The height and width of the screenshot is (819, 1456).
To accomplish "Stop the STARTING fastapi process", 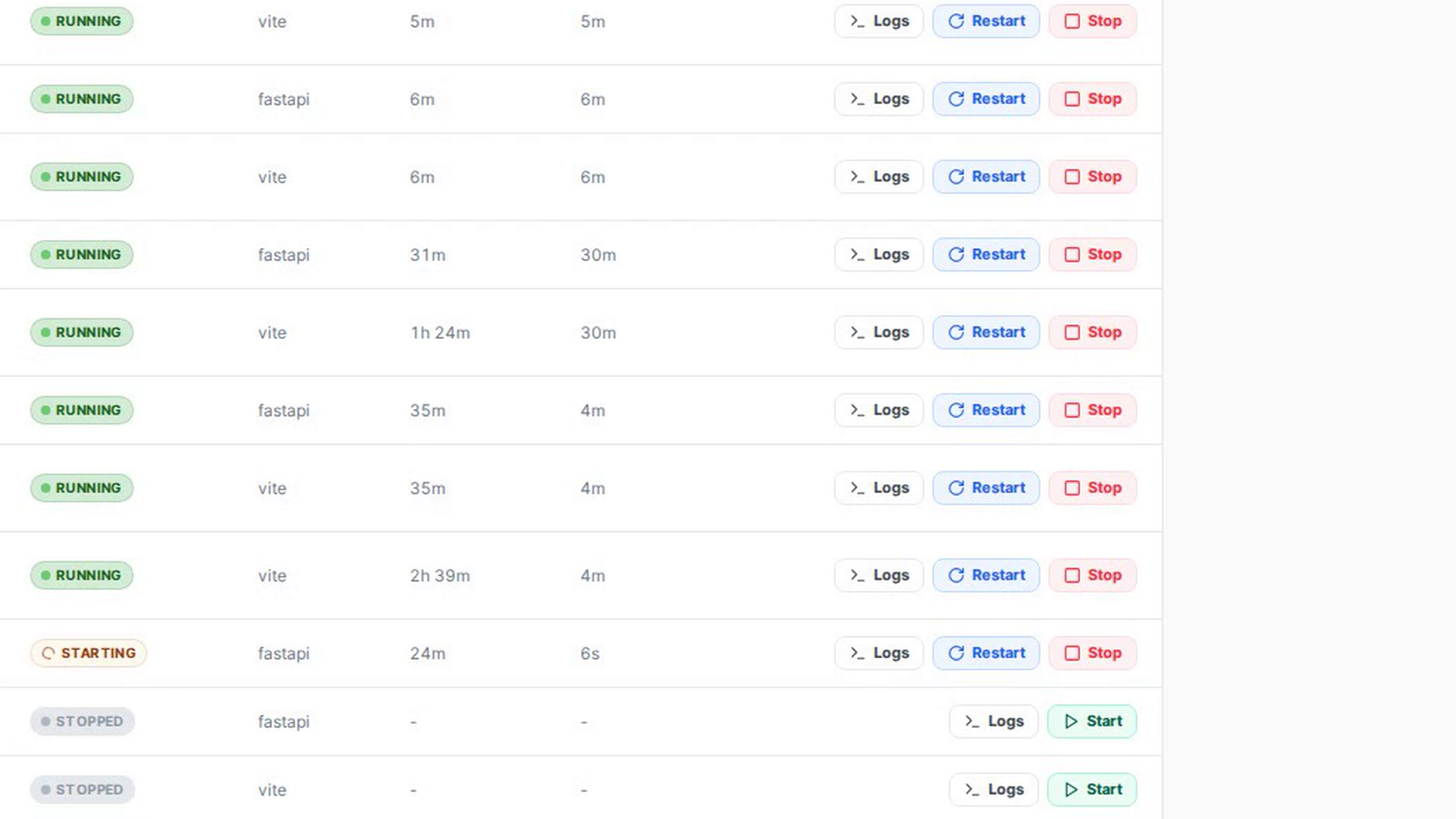I will point(1092,653).
